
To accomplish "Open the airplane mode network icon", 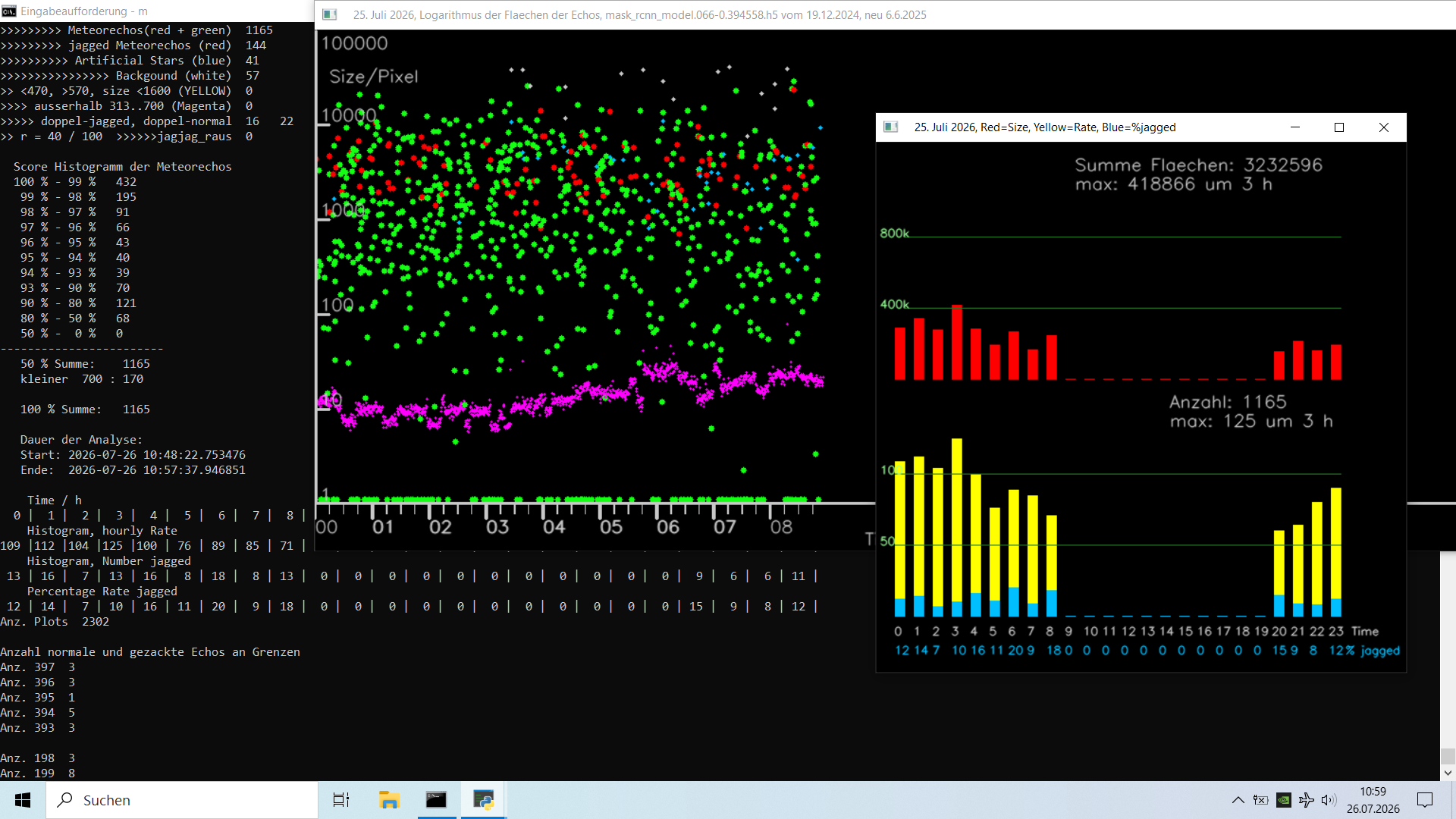I will [x=1307, y=800].
